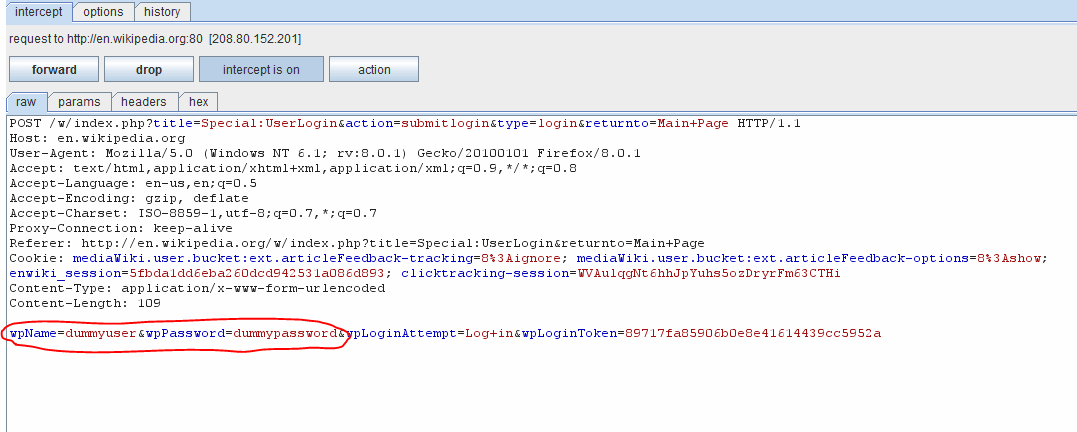The image size is (1077, 432).
Task: Switch to the hex view tab
Action: pyautogui.click(x=199, y=102)
